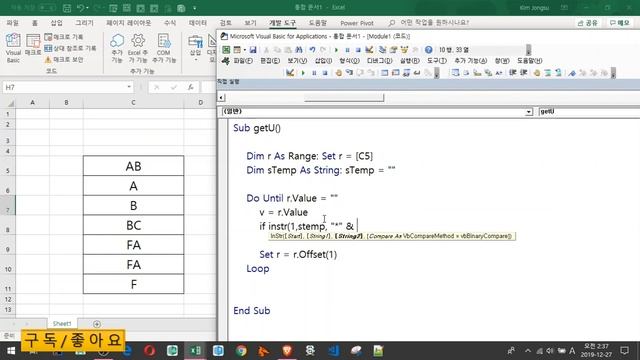Click the VBA Help question mark icon
640x360 pixels.
coord(428,50)
